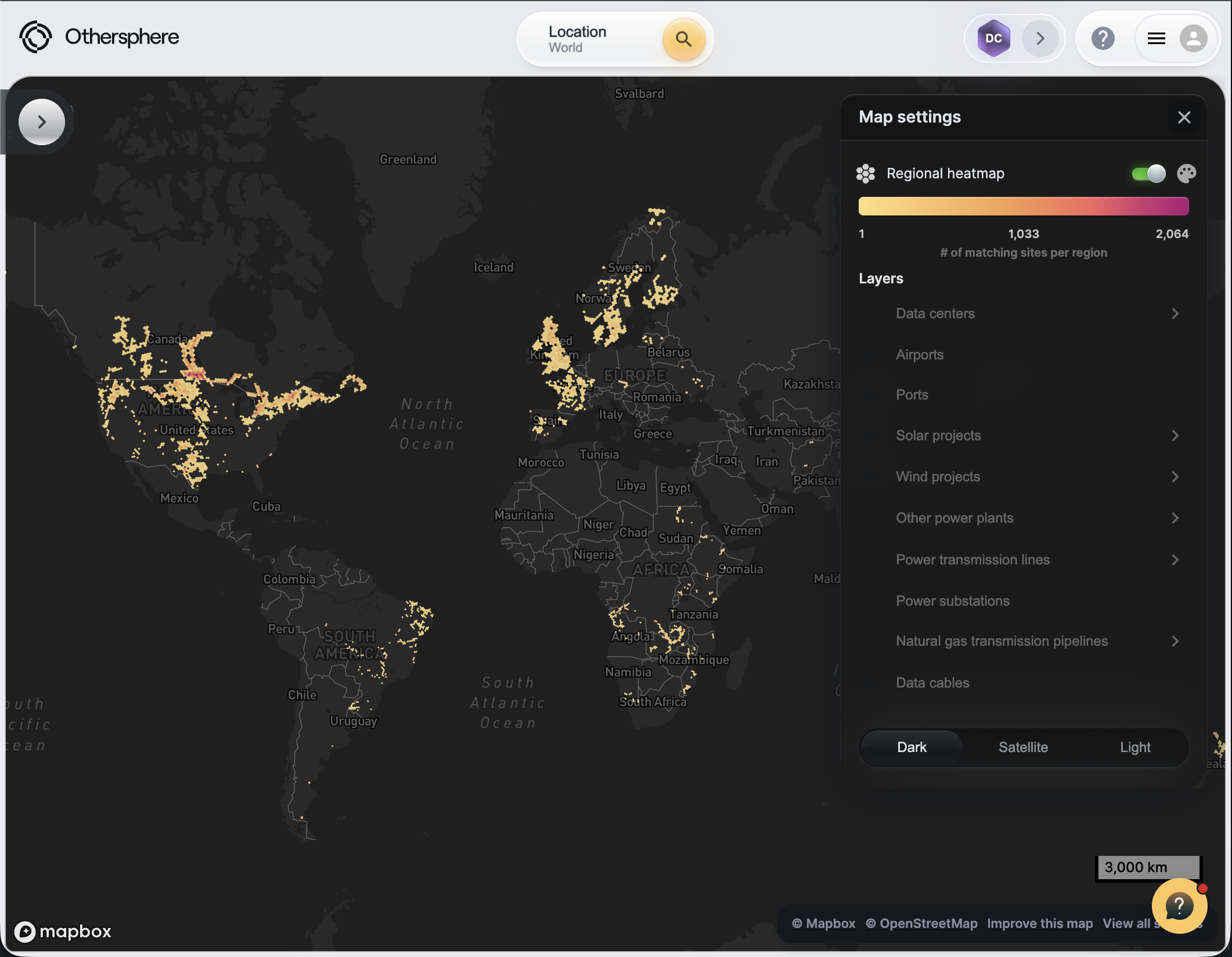Image resolution: width=1232 pixels, height=957 pixels.
Task: Open the hamburger menu icon
Action: click(1156, 39)
